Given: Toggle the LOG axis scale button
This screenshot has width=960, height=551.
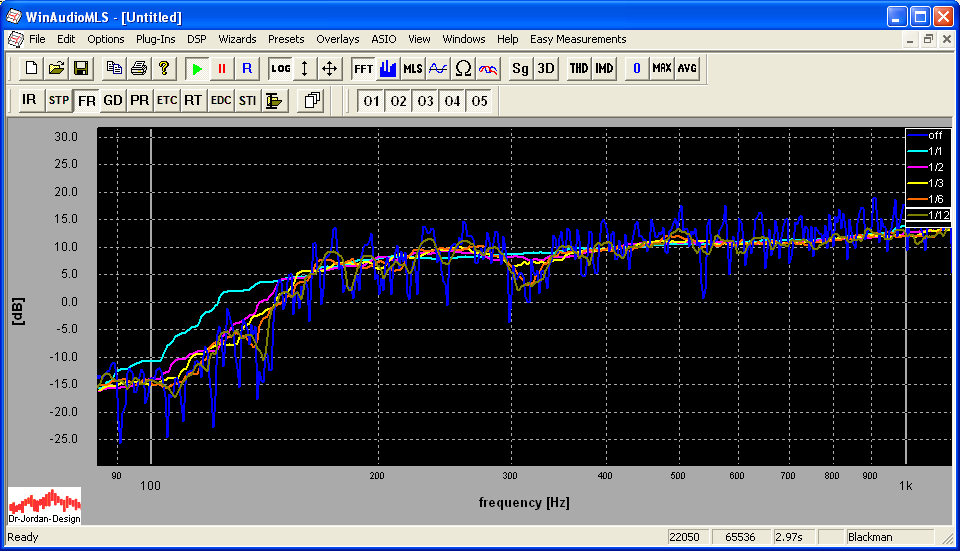Looking at the screenshot, I should coord(281,68).
